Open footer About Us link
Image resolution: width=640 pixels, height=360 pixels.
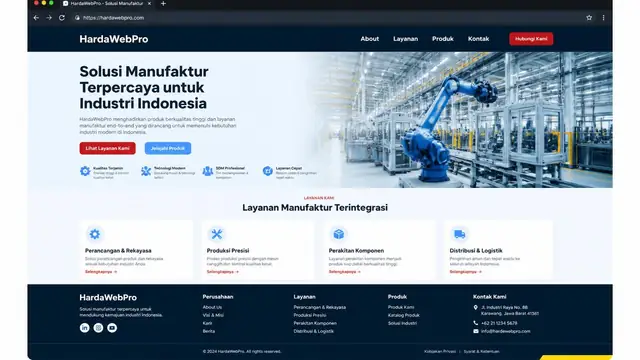coord(212,307)
